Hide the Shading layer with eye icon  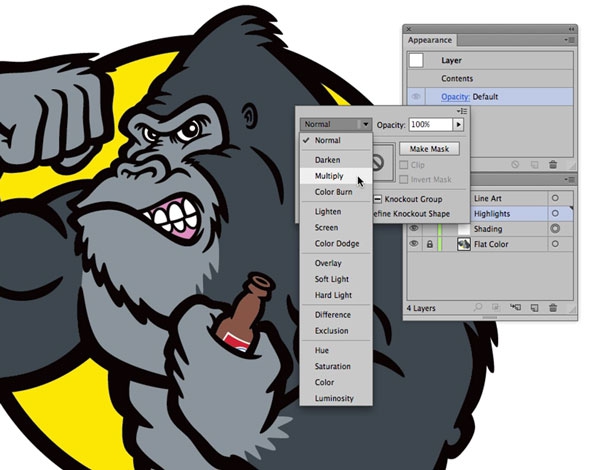(x=414, y=228)
